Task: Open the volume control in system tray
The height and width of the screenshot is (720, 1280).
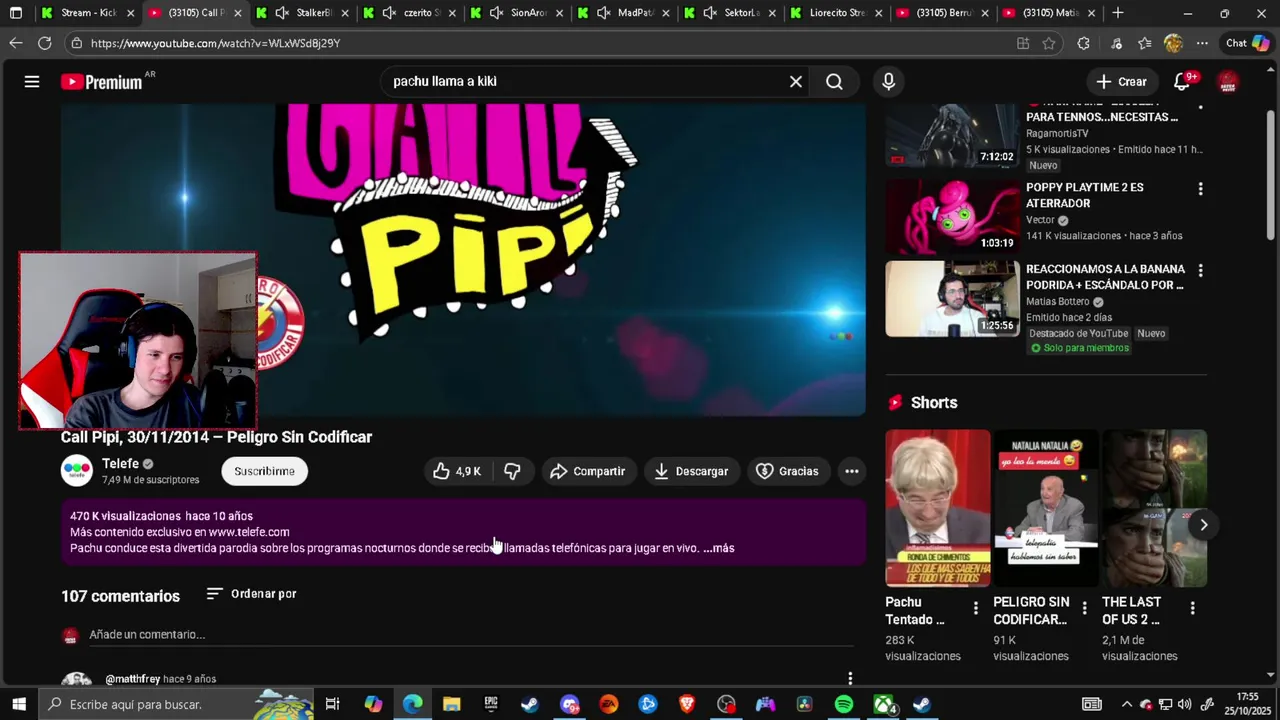Action: [x=1185, y=704]
